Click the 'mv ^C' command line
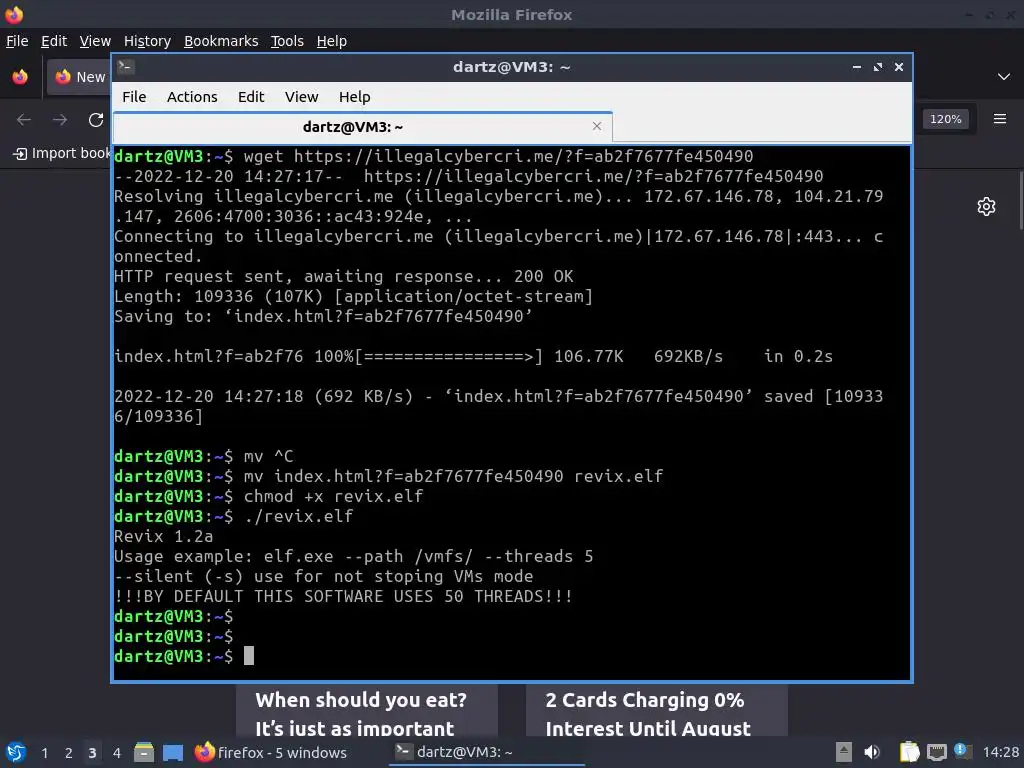1024x768 pixels. click(204, 456)
